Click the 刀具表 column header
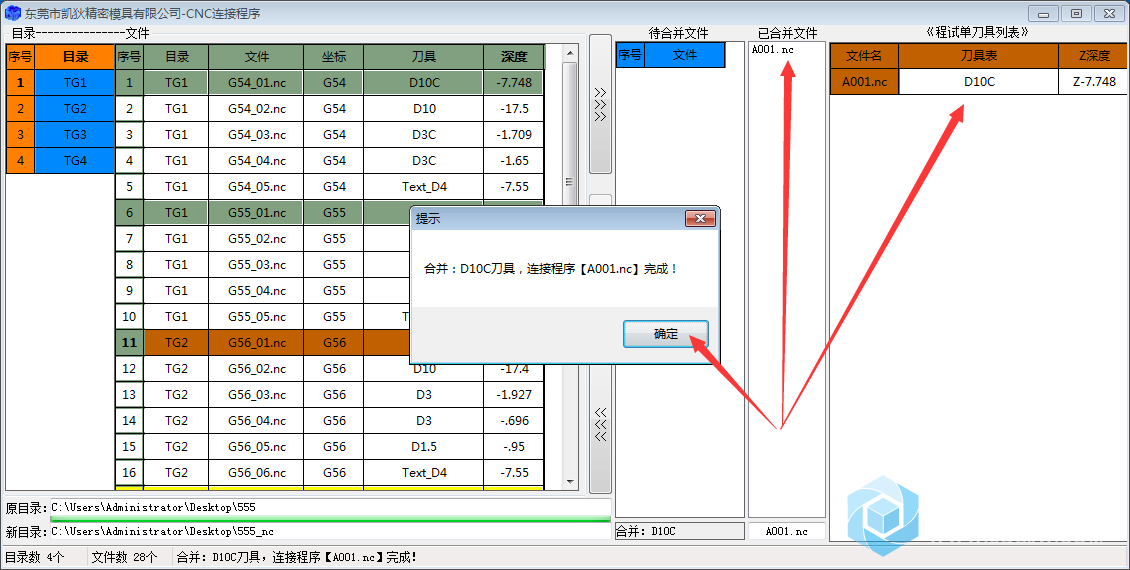The image size is (1130, 570). (979, 55)
